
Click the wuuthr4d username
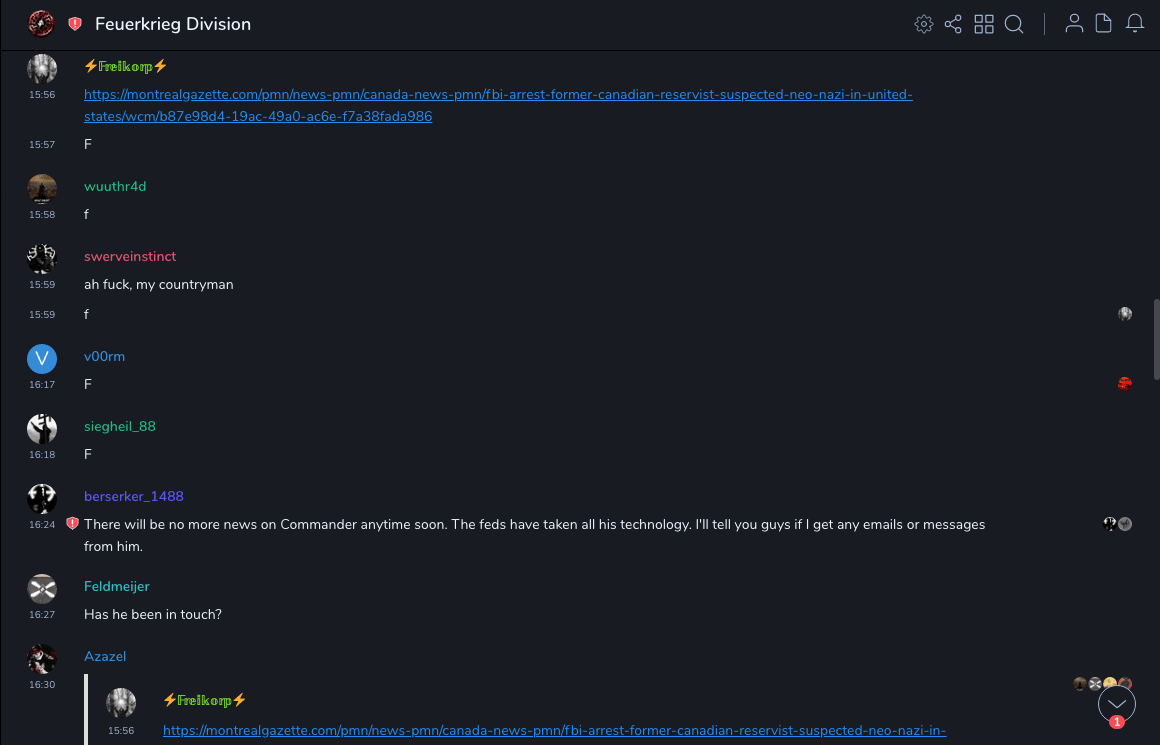point(115,187)
